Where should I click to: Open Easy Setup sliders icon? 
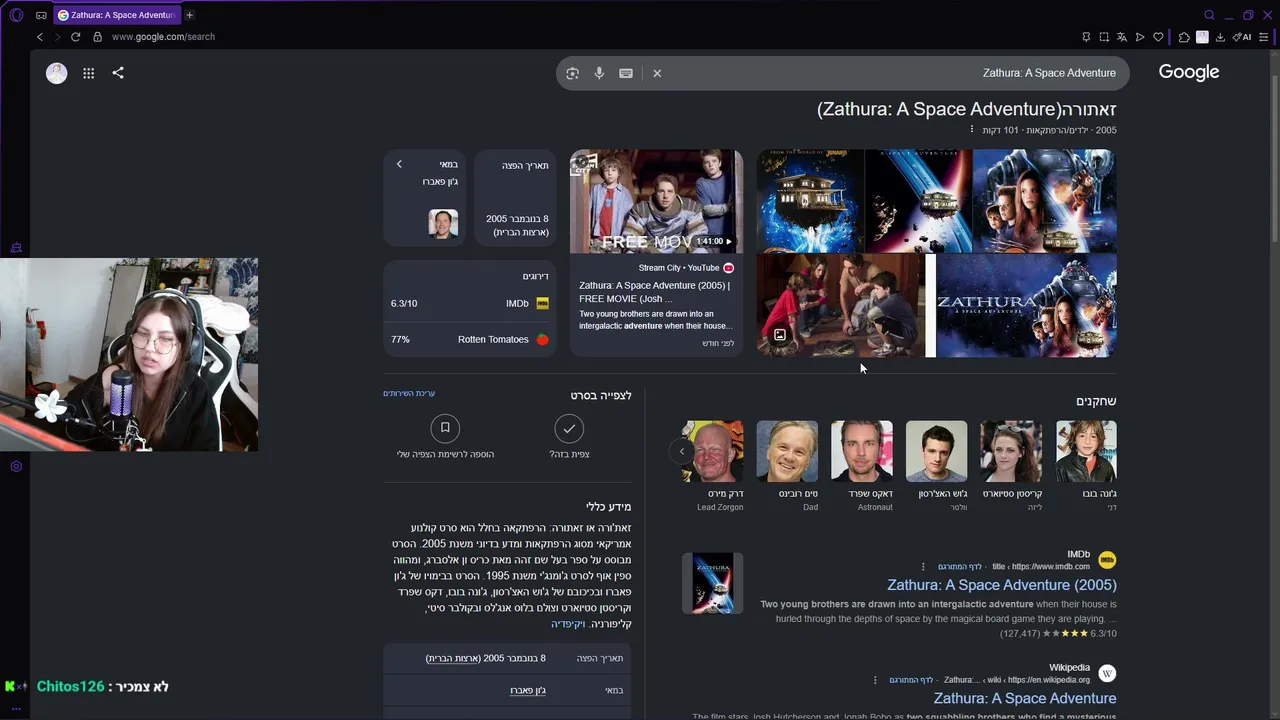1264,37
